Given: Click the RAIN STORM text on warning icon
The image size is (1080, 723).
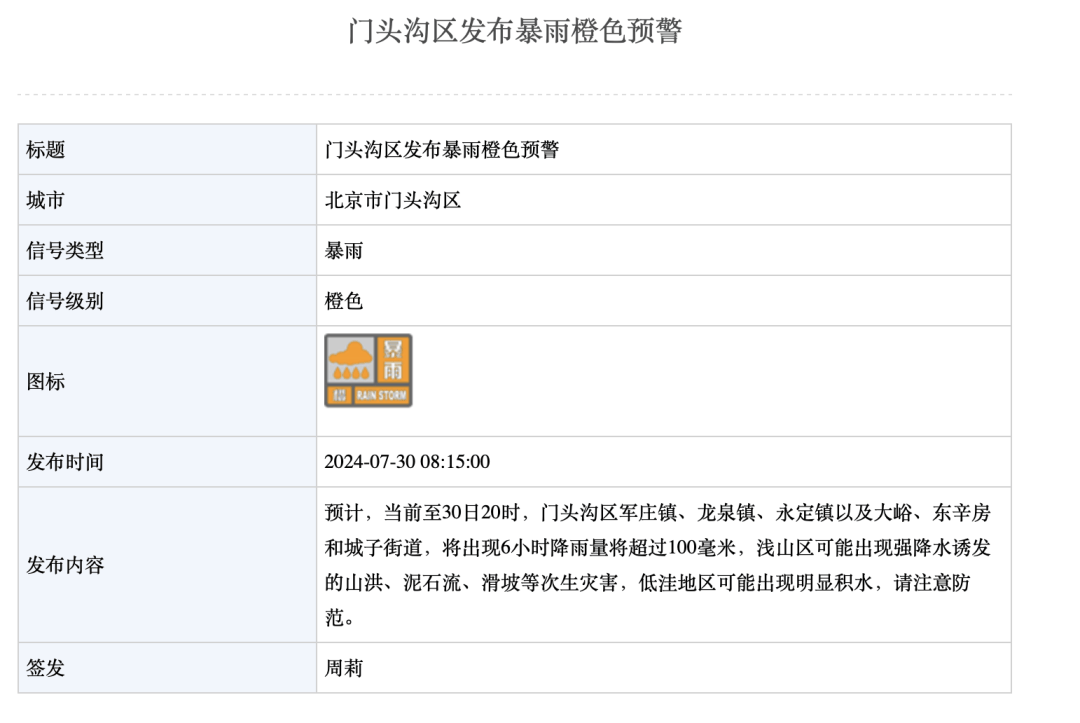Looking at the screenshot, I should tap(380, 395).
